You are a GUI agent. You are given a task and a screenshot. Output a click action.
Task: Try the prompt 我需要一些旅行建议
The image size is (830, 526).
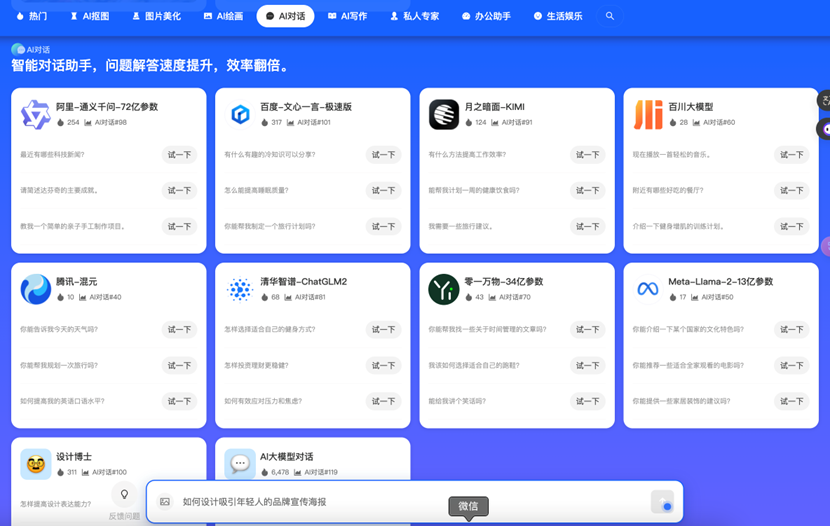pyautogui.click(x=588, y=226)
